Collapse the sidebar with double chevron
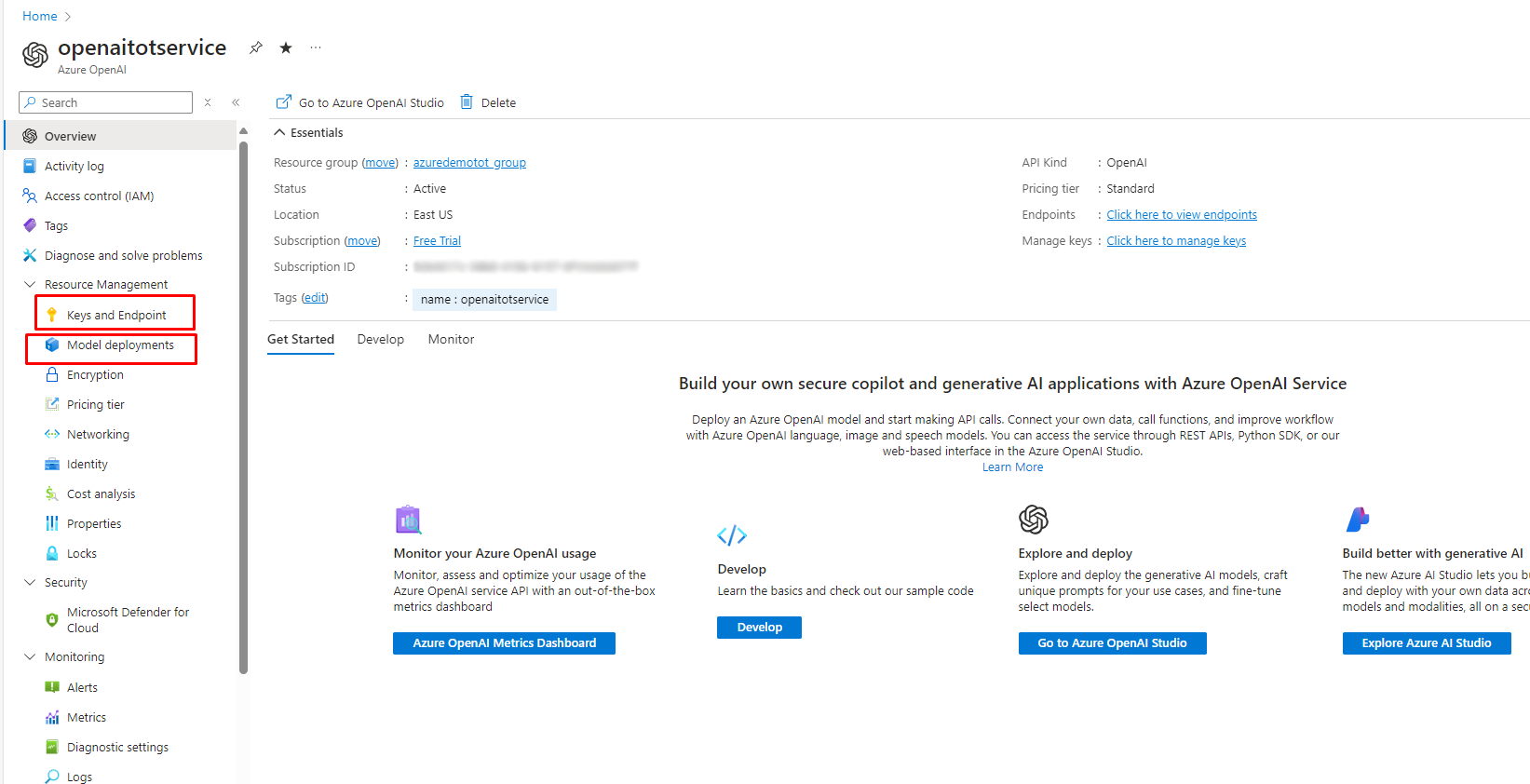 point(236,102)
